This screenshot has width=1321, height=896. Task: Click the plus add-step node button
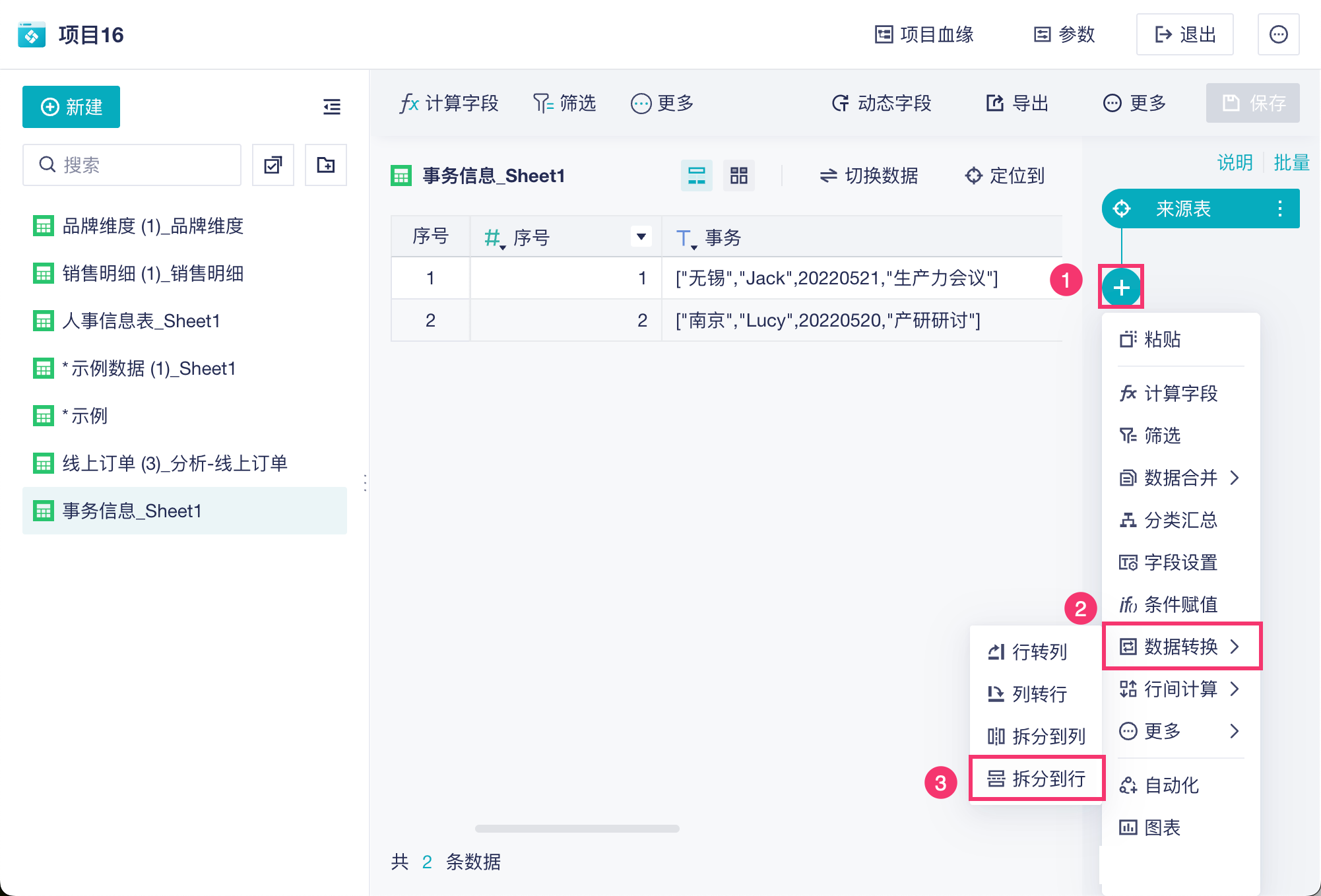pos(1121,288)
